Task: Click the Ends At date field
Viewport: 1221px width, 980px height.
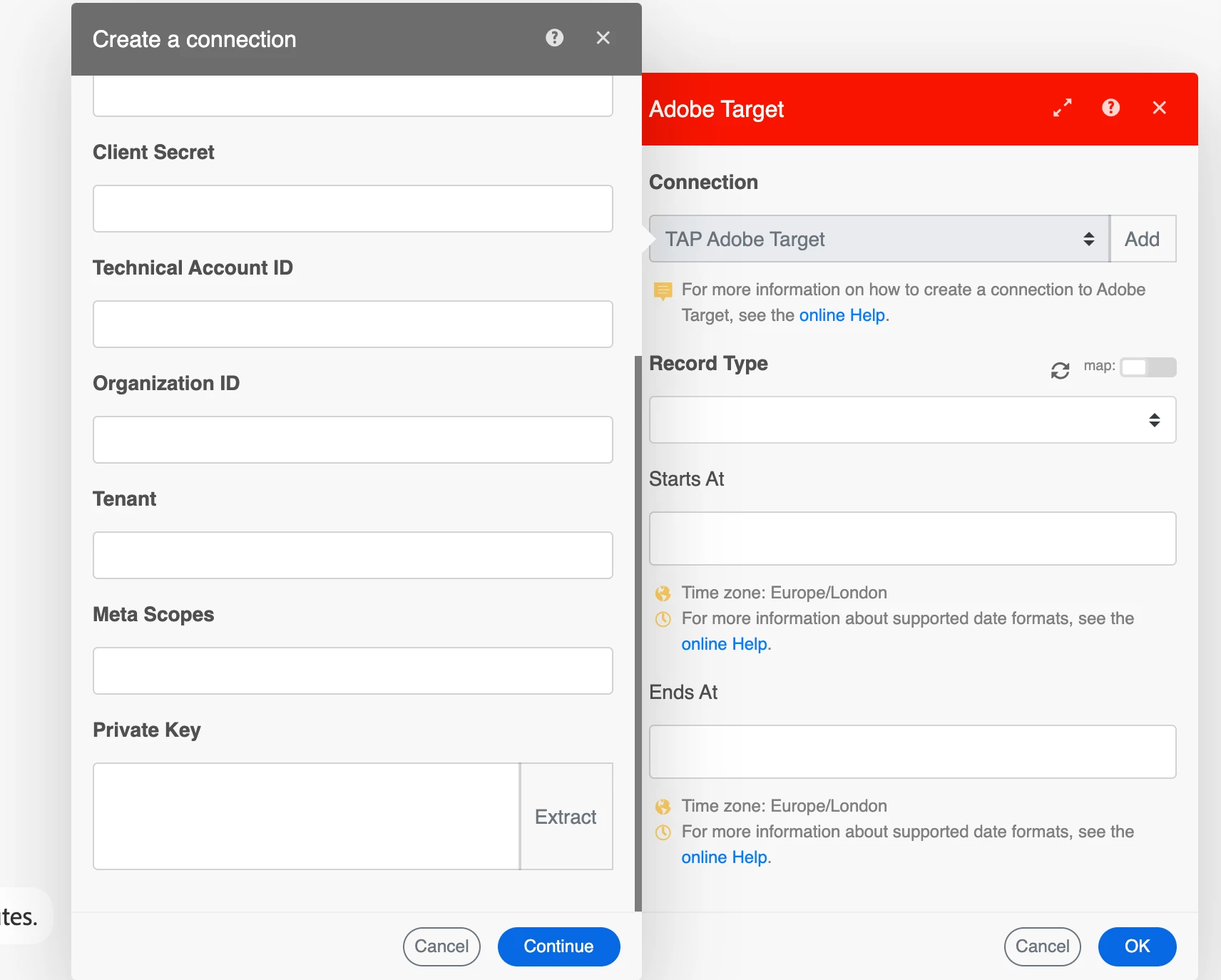Action: pos(912,752)
